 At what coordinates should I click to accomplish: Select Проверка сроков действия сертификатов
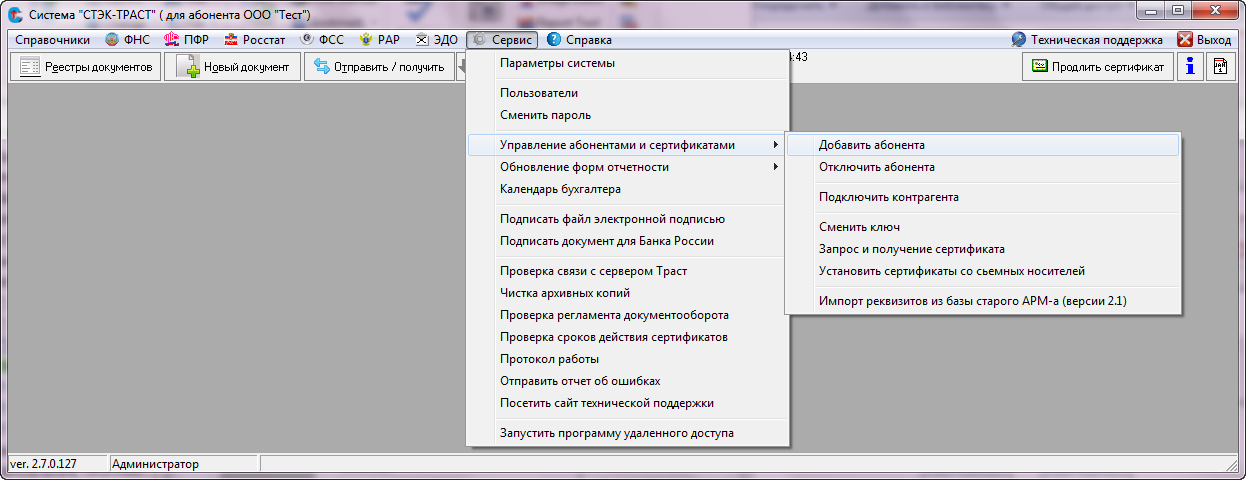[x=628, y=337]
